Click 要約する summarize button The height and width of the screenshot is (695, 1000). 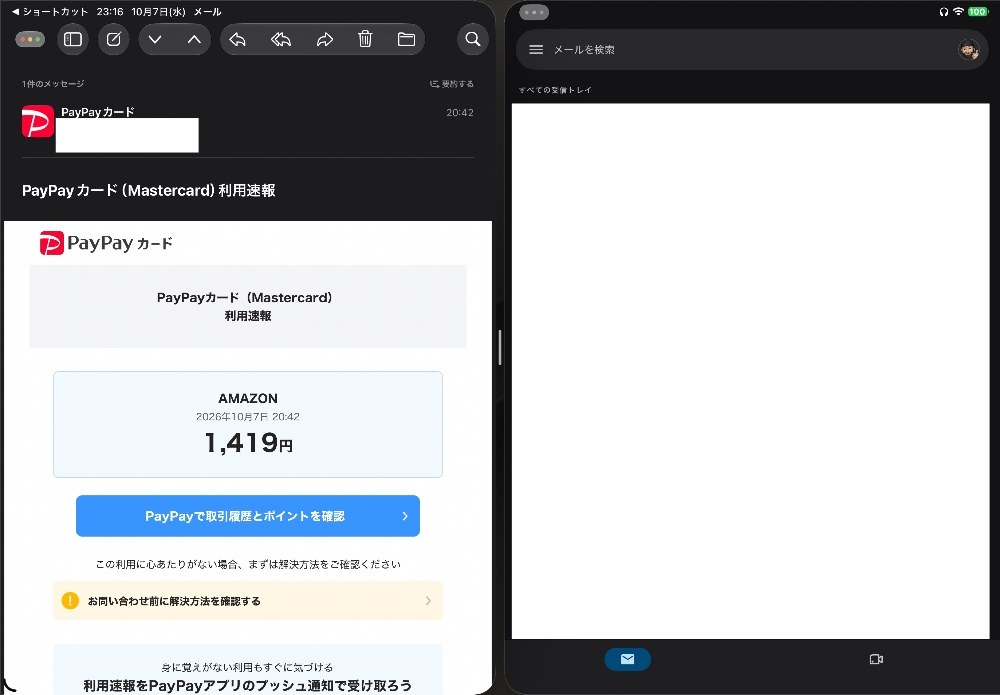click(452, 84)
